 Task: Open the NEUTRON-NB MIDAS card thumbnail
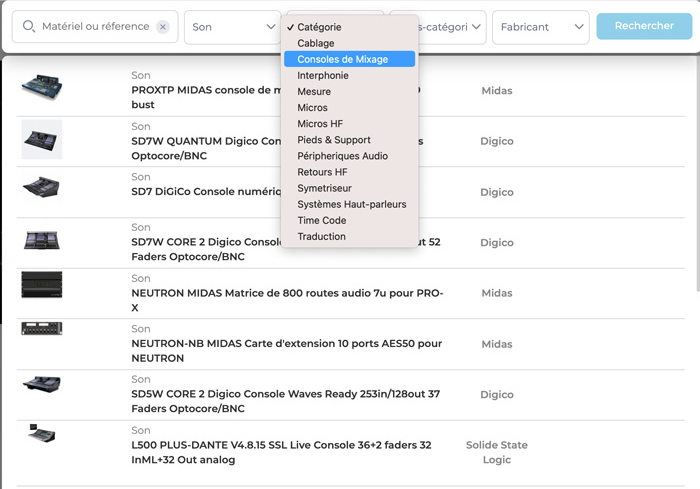(42, 329)
